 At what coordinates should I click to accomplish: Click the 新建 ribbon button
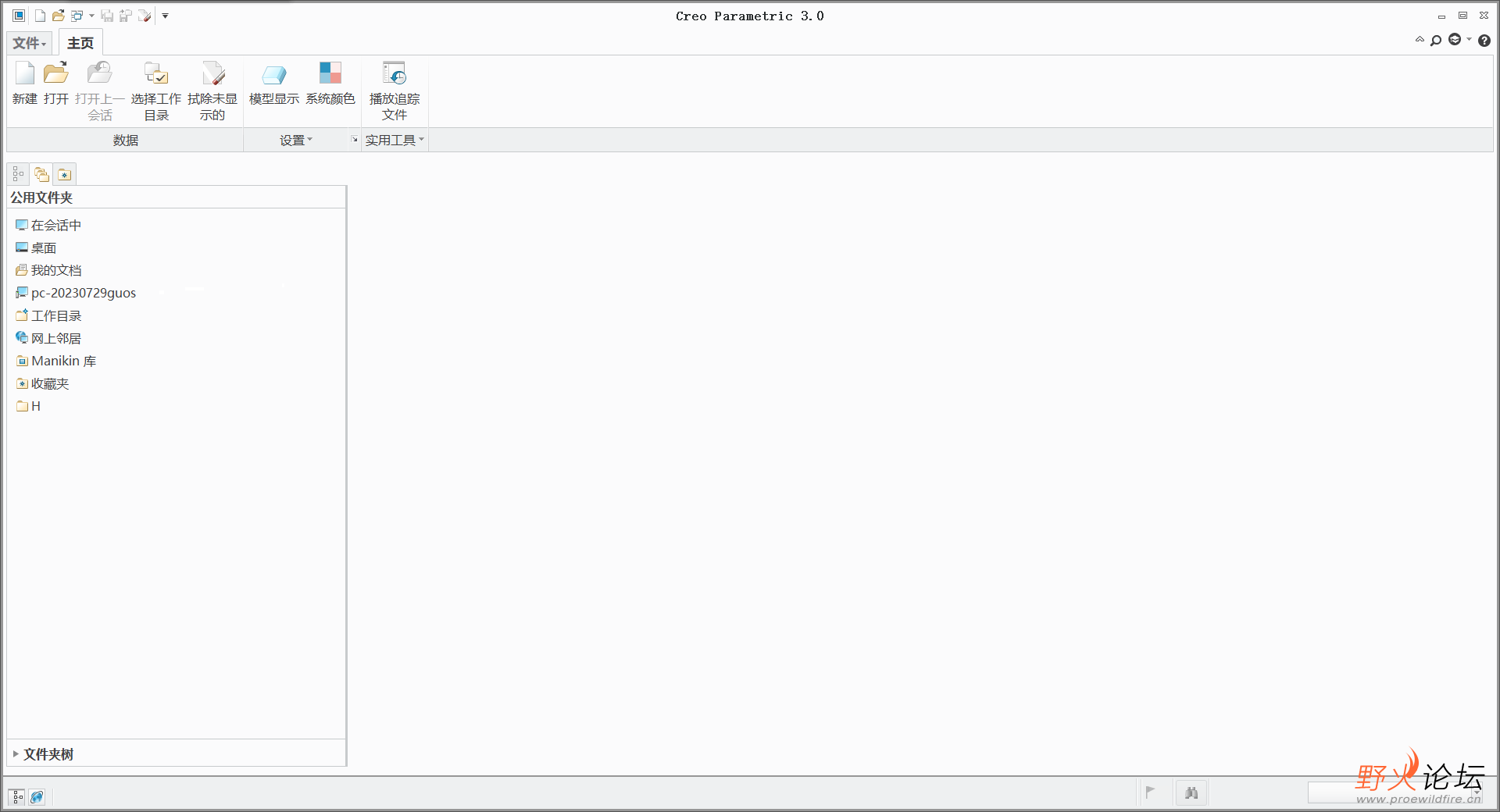click(25, 82)
